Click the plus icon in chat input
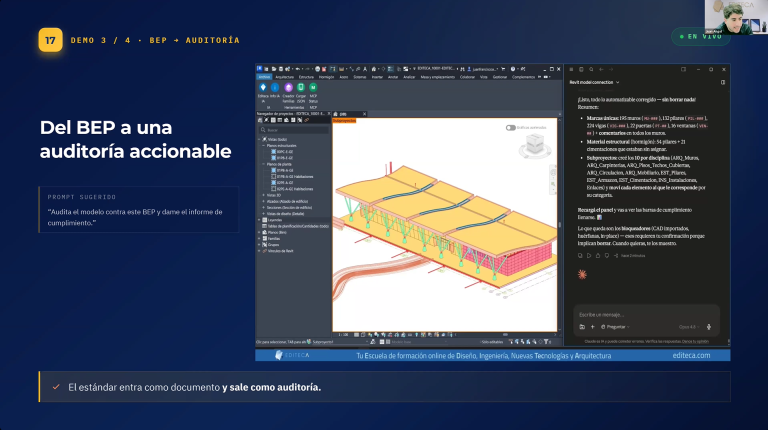This screenshot has height=430, width=768. click(x=592, y=327)
